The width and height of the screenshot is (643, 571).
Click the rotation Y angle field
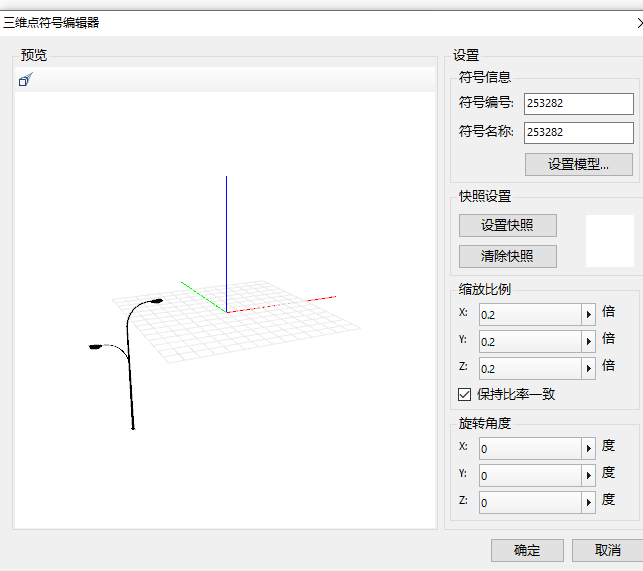530,475
